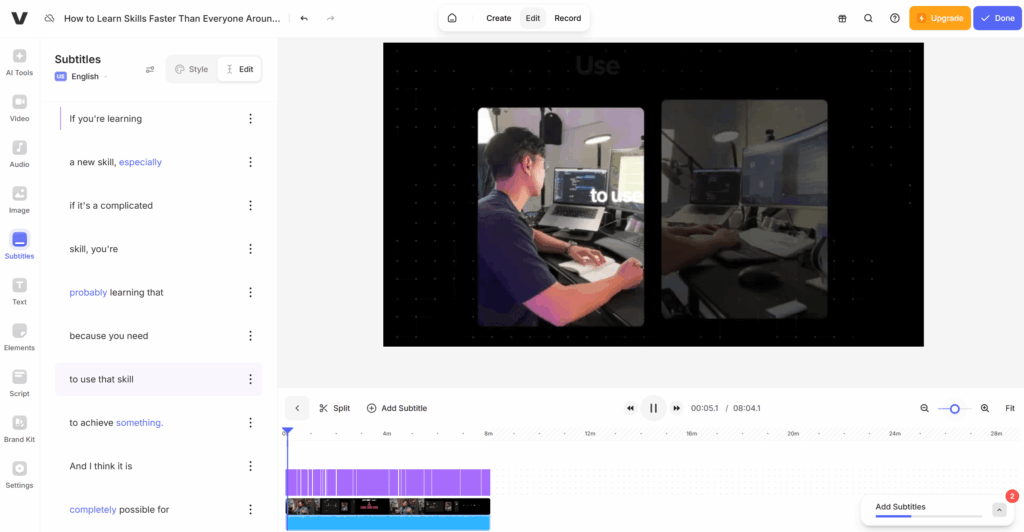Image resolution: width=1024 pixels, height=532 pixels.
Task: Click Fit timeline button
Action: click(x=1010, y=409)
